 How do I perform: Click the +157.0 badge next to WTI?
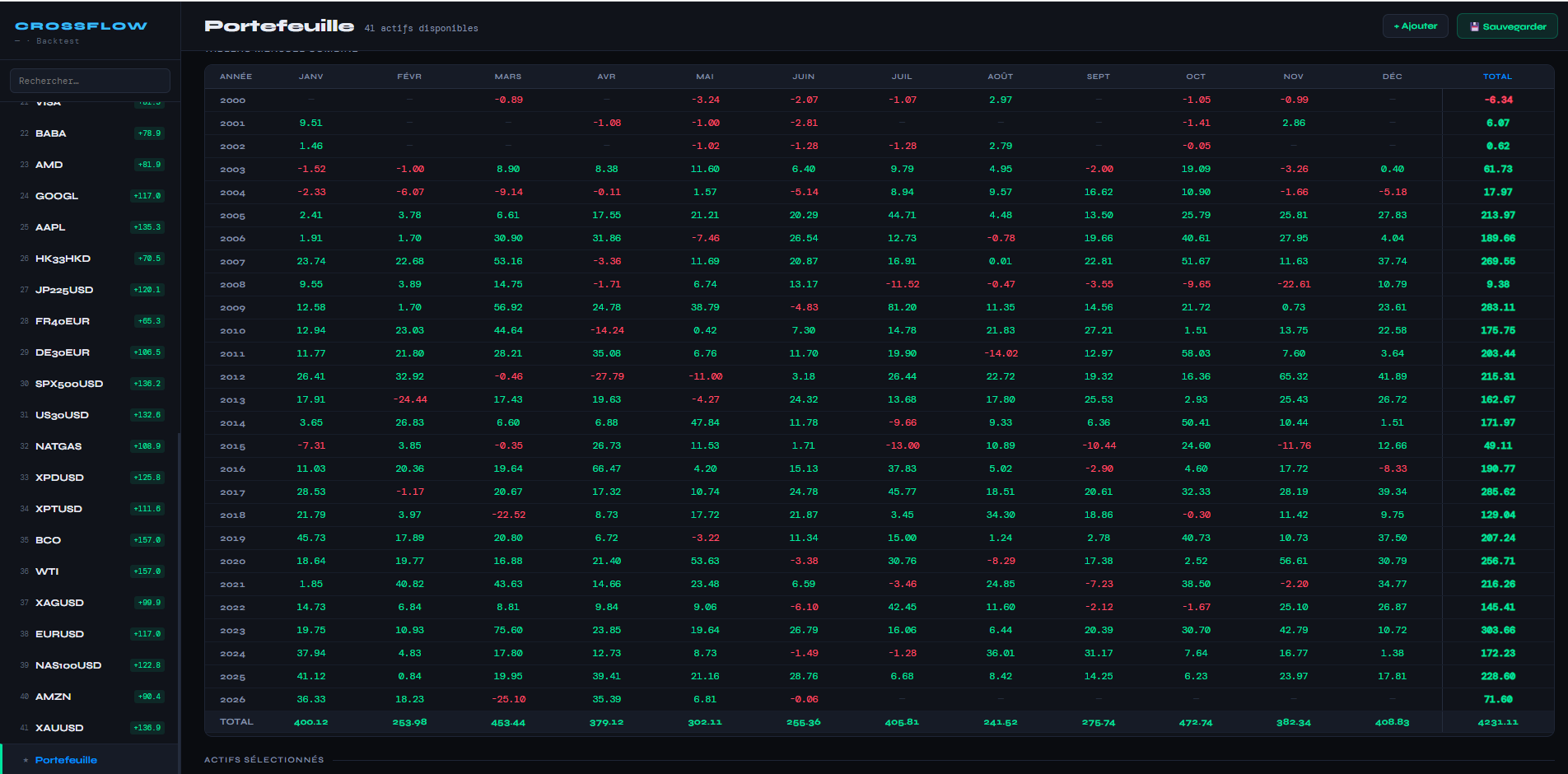(147, 571)
